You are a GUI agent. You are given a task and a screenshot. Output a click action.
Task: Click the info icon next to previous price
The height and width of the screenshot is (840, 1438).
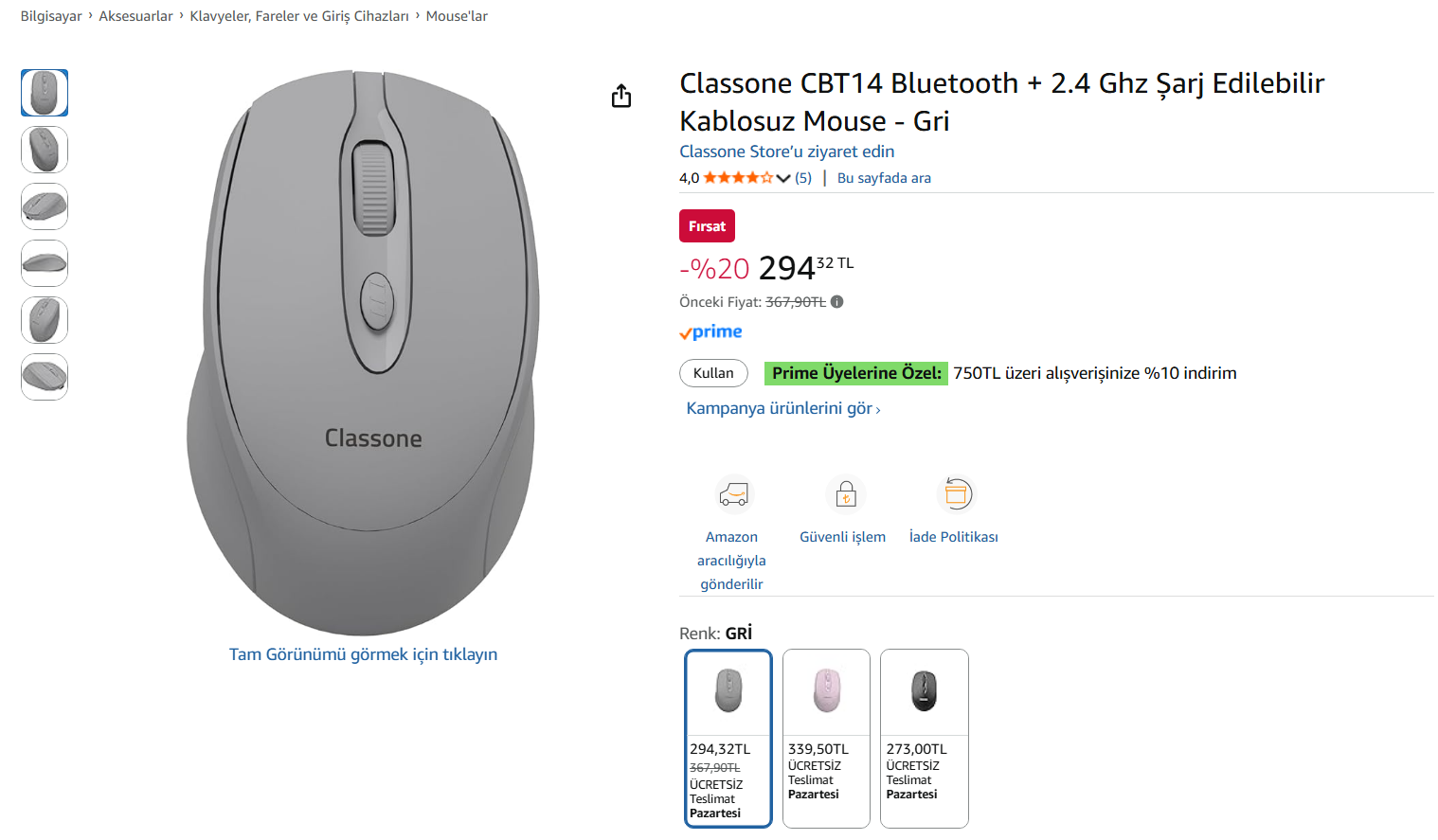[837, 302]
